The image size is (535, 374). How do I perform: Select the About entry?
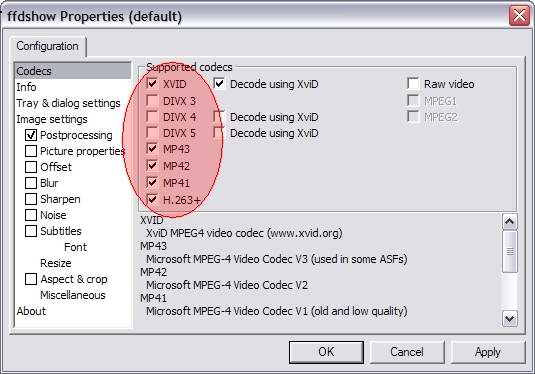31,311
